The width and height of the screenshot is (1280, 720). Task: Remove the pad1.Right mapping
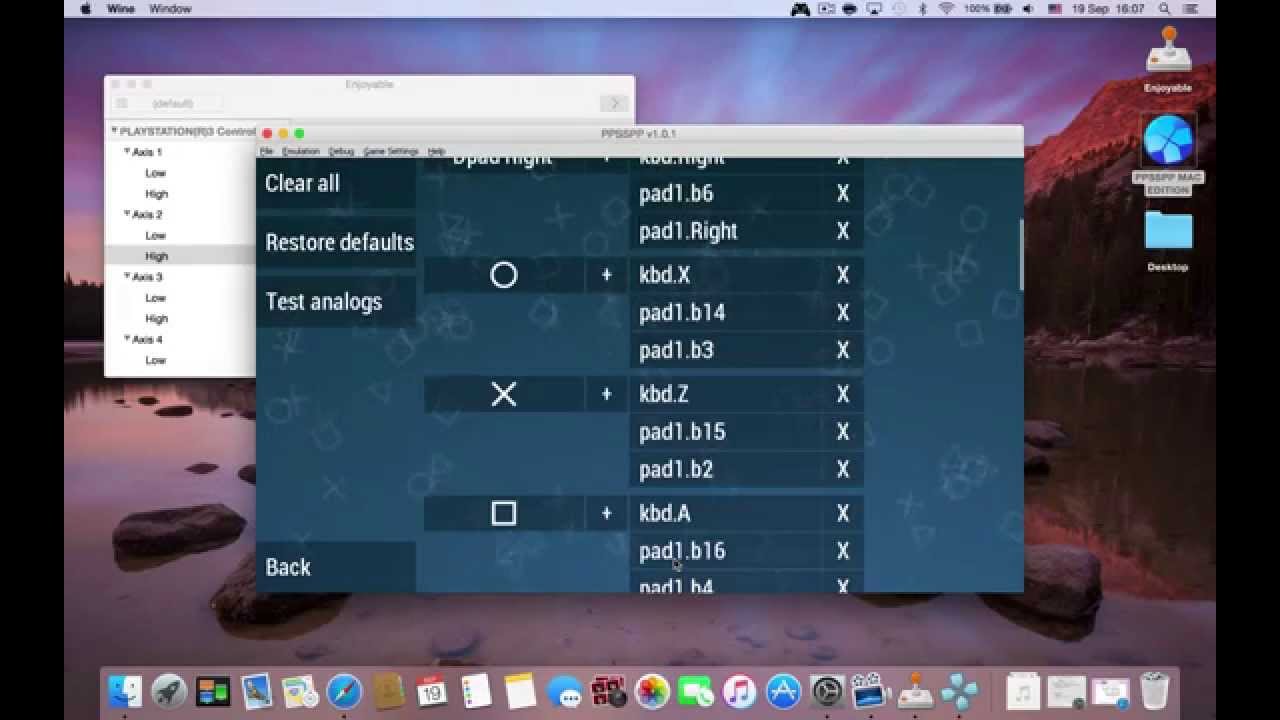point(843,231)
